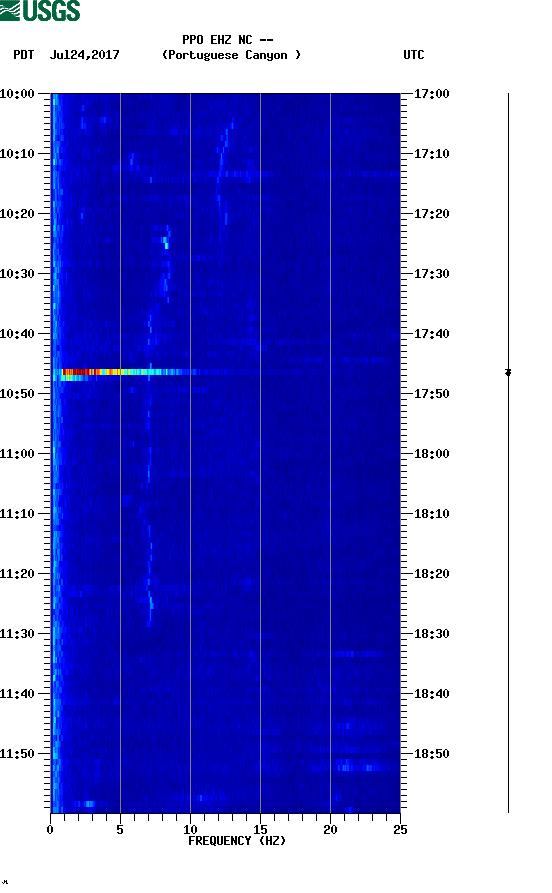552x893 pixels.
Task: Click the 11:40 PDT time label
Action: tap(17, 693)
